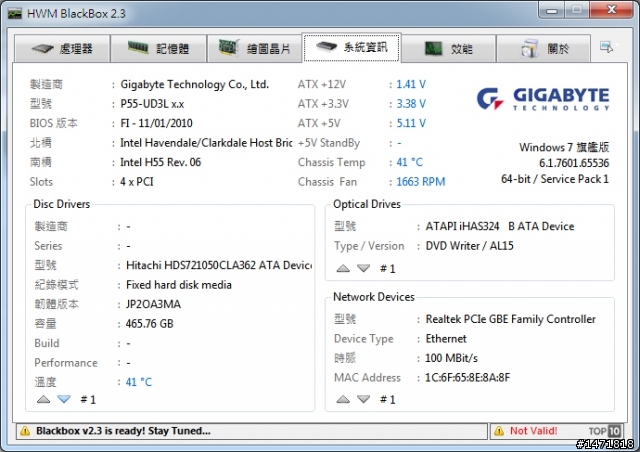Viewport: 640px width, 452px height.
Task: Open the 關於 about tab
Action: click(543, 49)
